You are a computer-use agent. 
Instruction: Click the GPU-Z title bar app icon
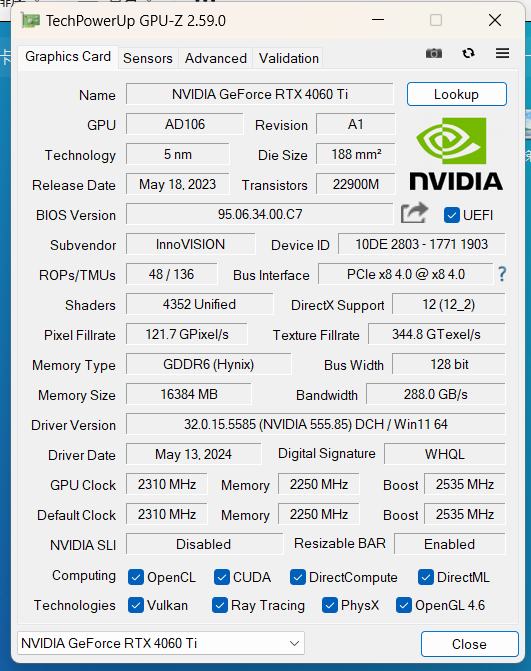[31, 21]
